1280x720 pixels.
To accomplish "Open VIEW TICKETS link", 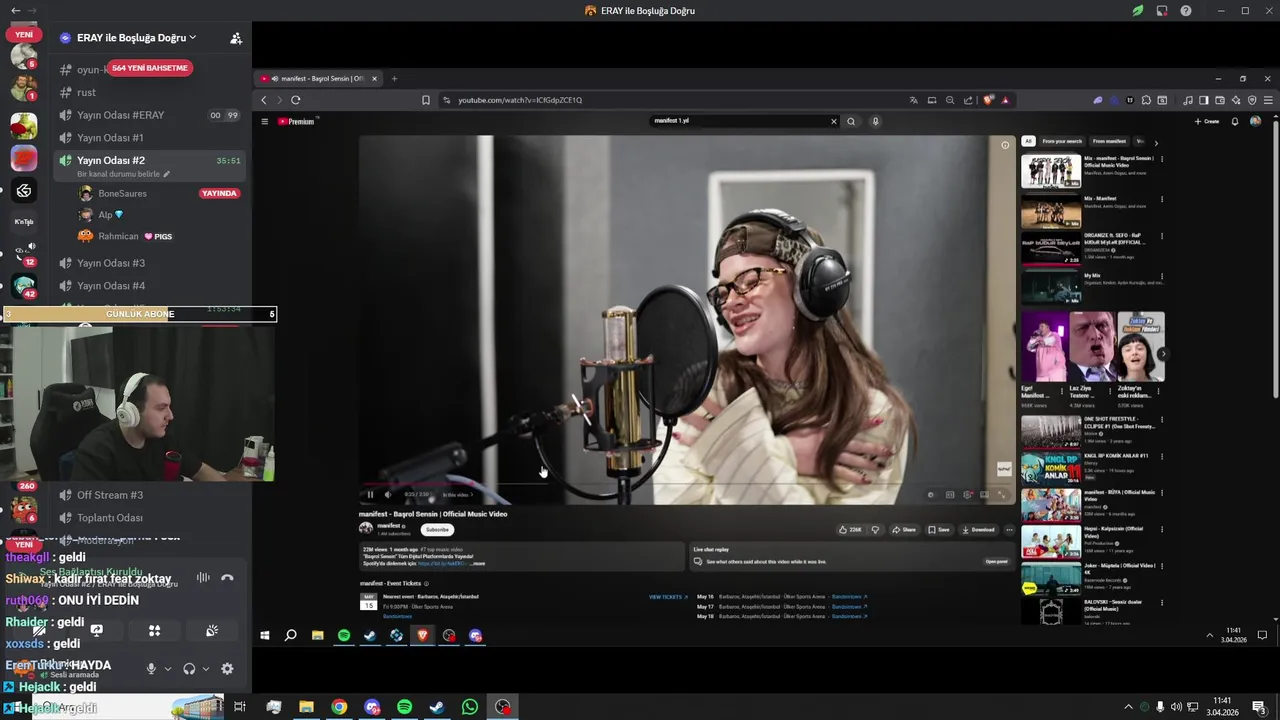I will point(668,597).
